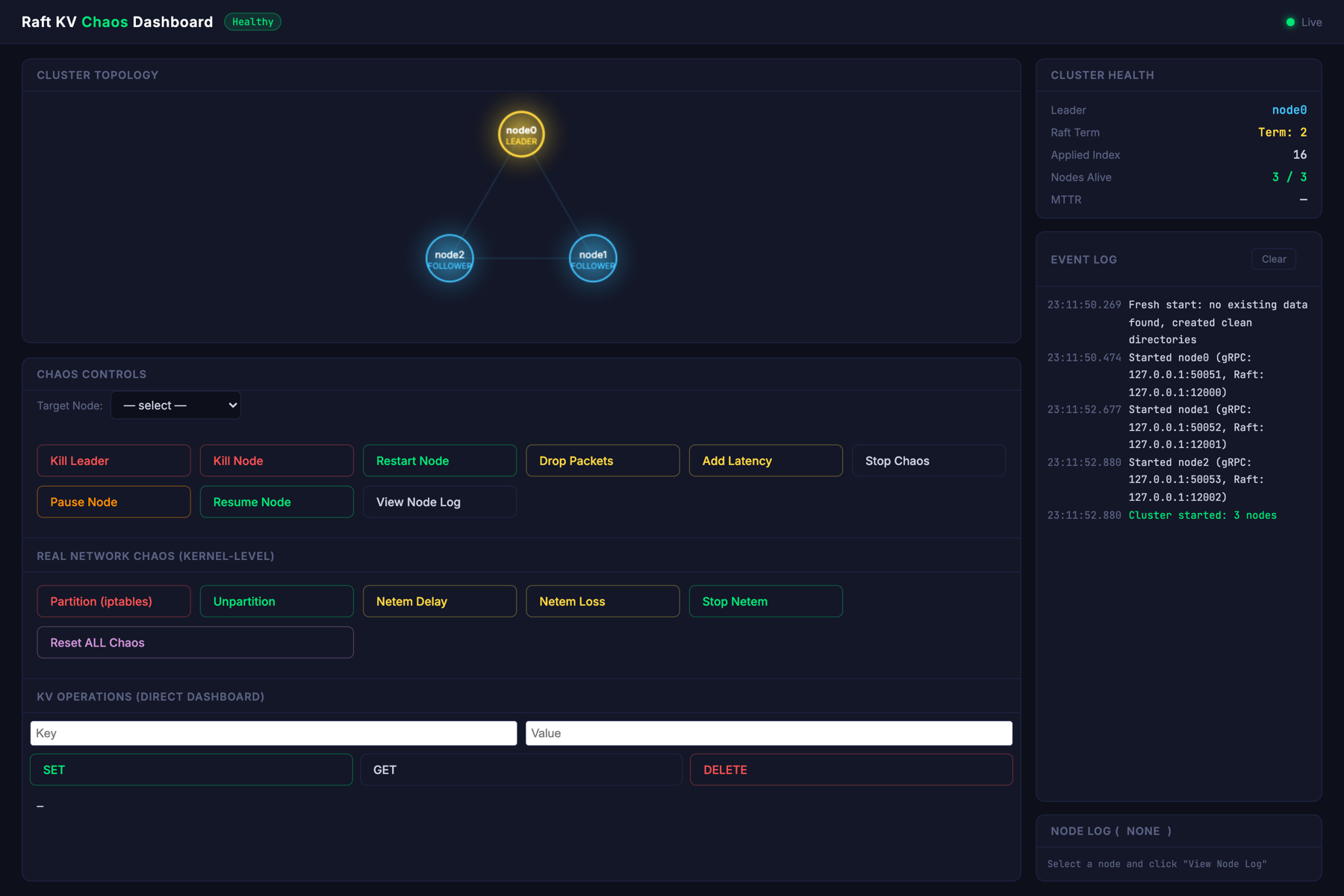This screenshot has height=896, width=1344.
Task: Select the node2 follower circle
Action: click(449, 258)
